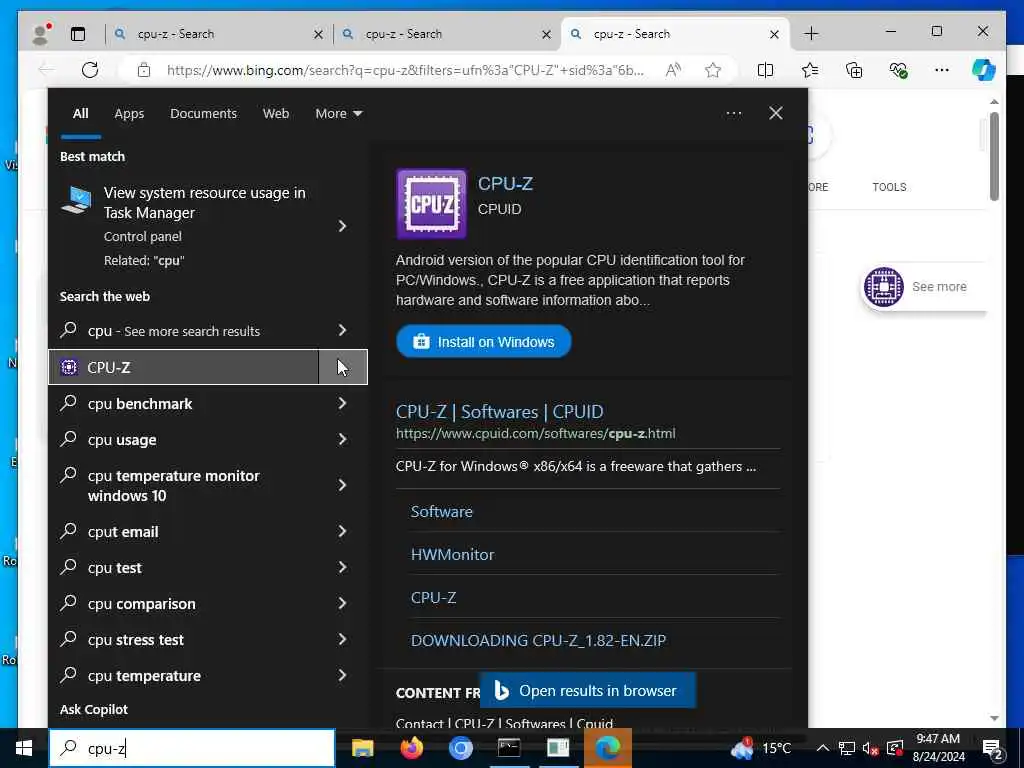Click the muted volume tray icon
The image size is (1024, 768).
[870, 748]
